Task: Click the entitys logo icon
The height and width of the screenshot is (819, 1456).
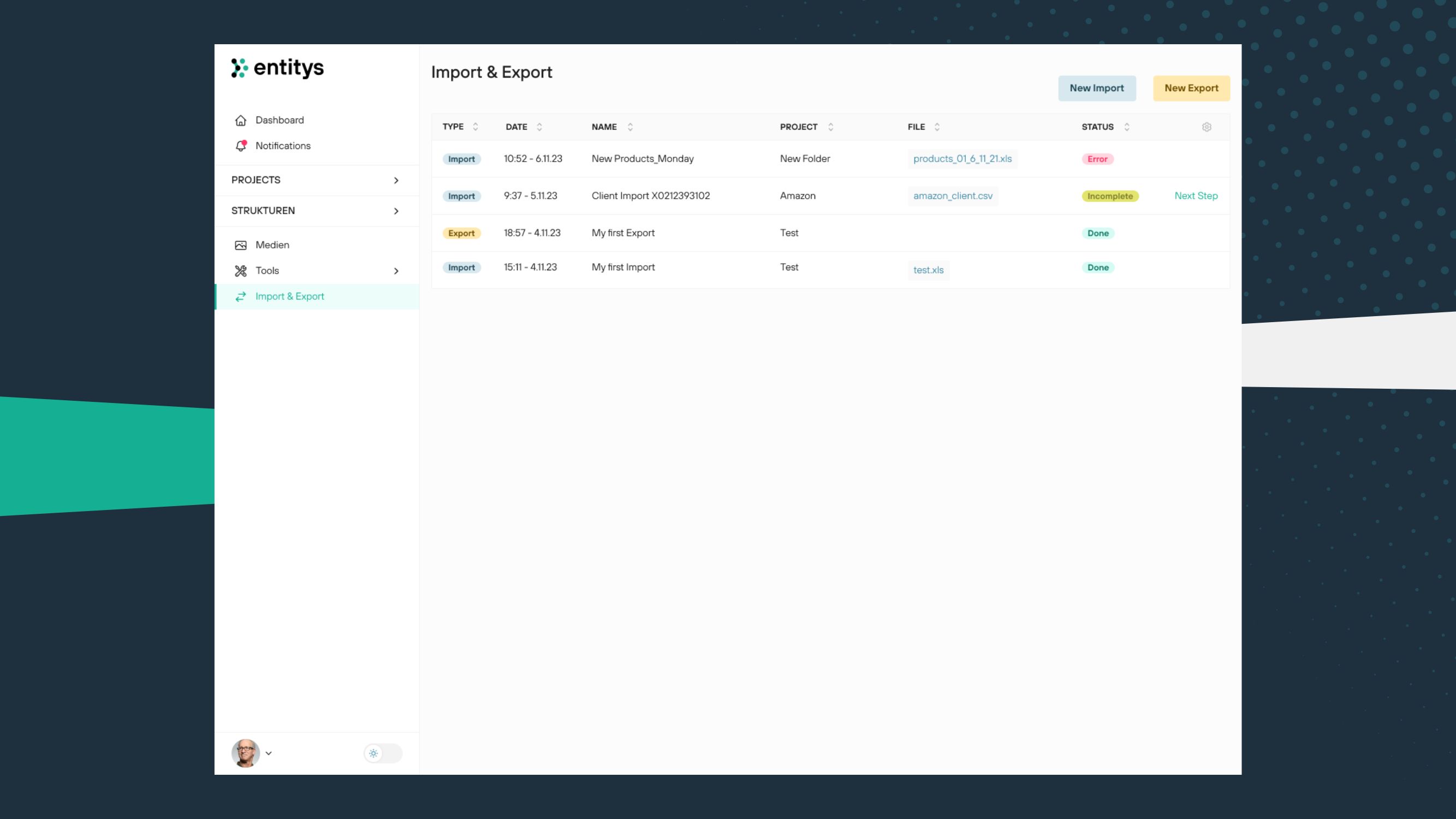Action: coord(240,68)
